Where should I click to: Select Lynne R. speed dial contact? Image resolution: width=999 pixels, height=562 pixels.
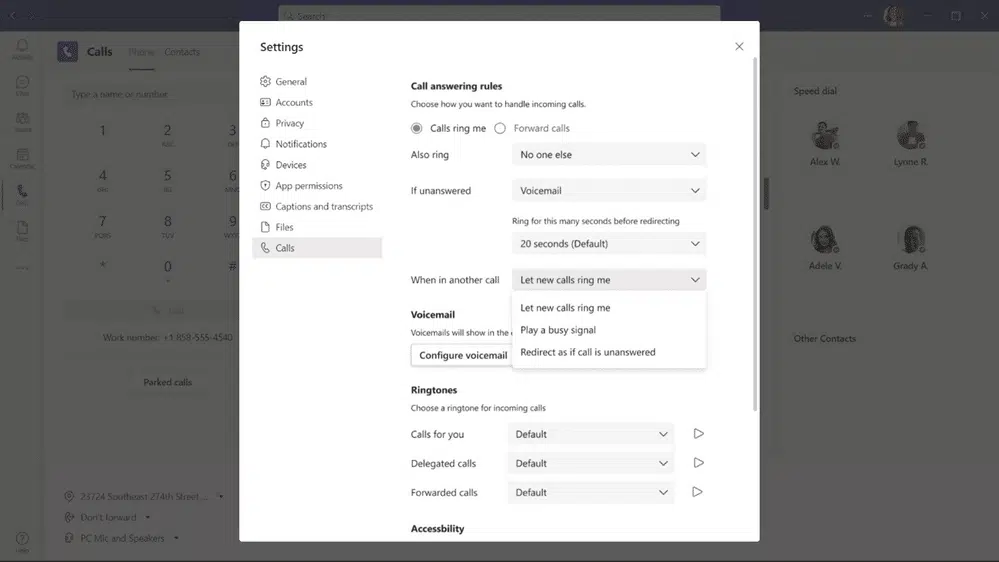click(910, 144)
